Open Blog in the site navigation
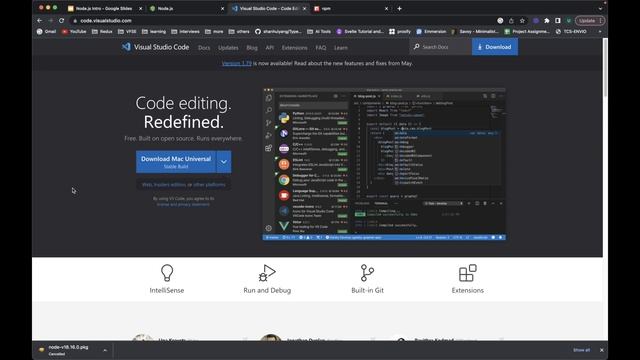Viewport: 640px width, 360px height. point(252,48)
